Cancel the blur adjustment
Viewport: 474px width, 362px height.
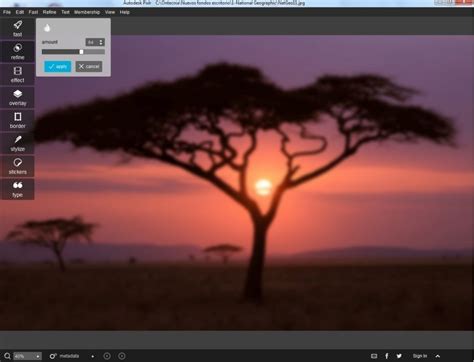pos(89,66)
